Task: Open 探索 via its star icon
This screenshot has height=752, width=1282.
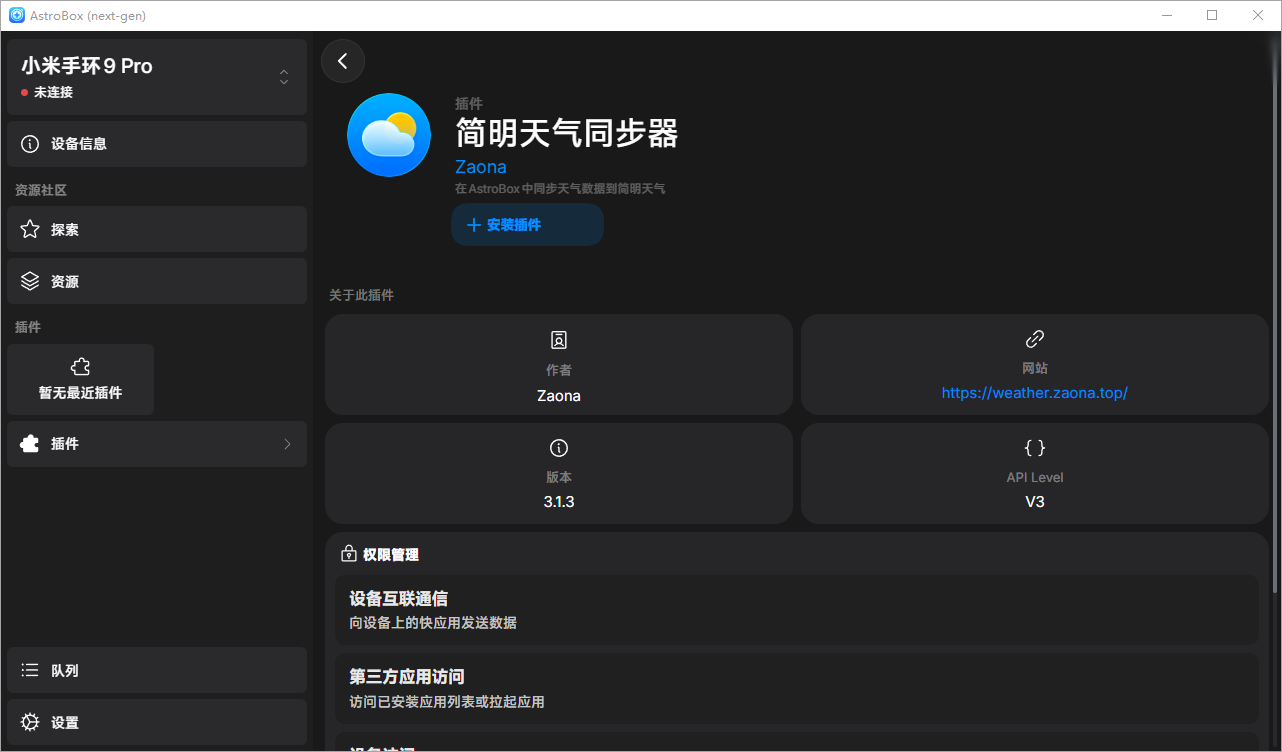Action: (x=30, y=229)
